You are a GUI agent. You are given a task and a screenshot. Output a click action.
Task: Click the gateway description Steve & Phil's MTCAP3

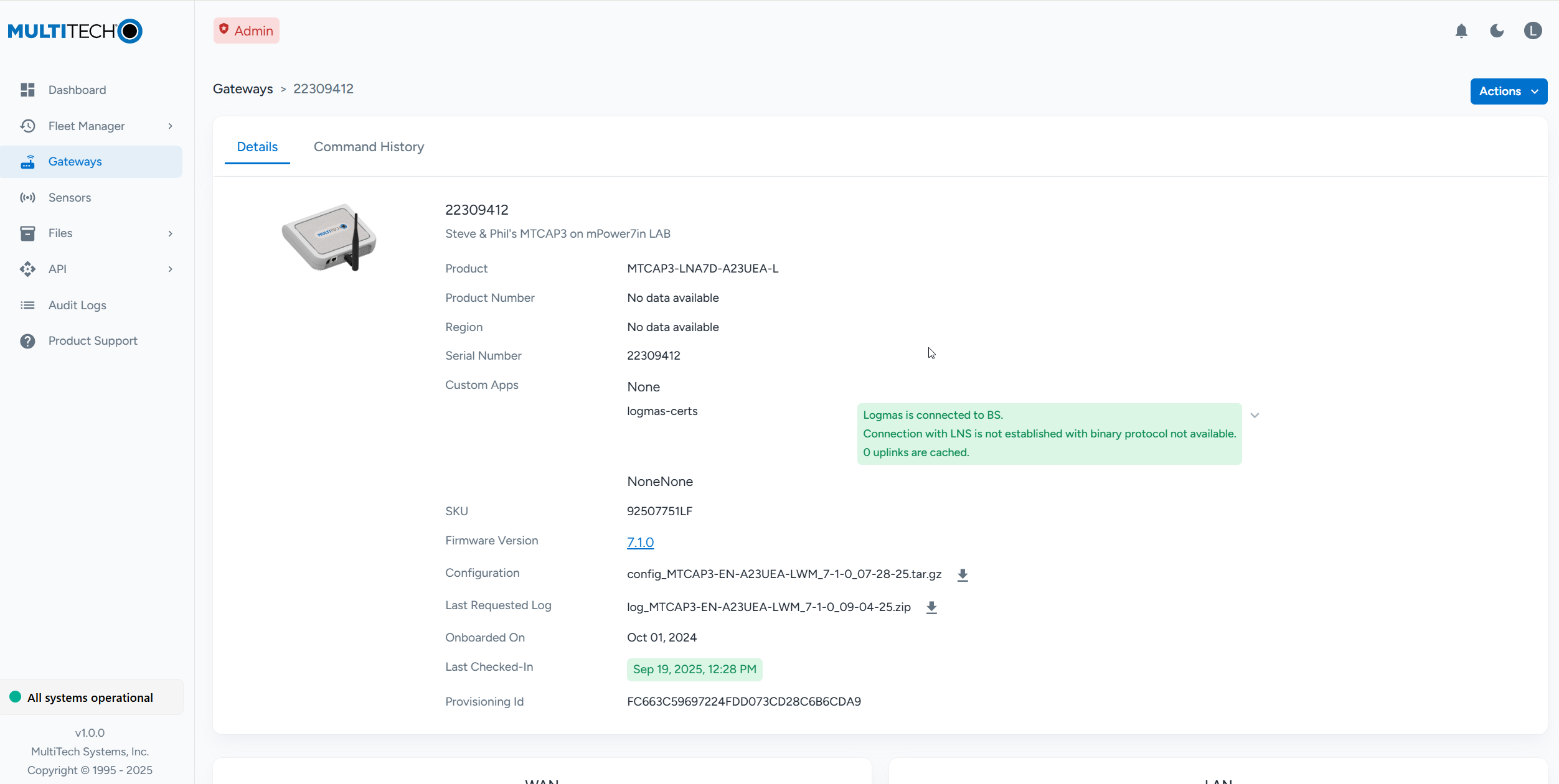click(x=557, y=234)
